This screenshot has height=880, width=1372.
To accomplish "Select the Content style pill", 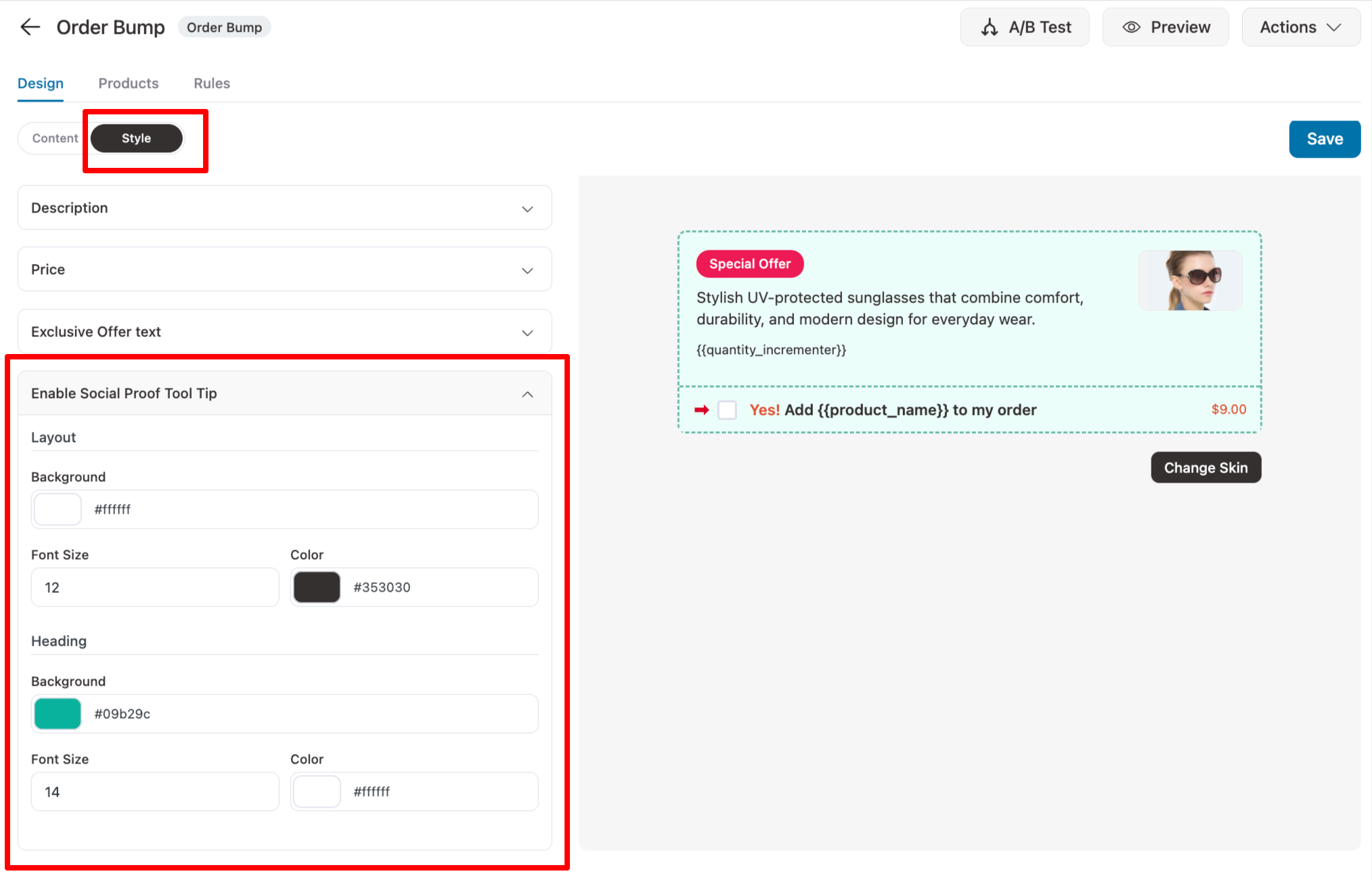I will click(x=54, y=138).
